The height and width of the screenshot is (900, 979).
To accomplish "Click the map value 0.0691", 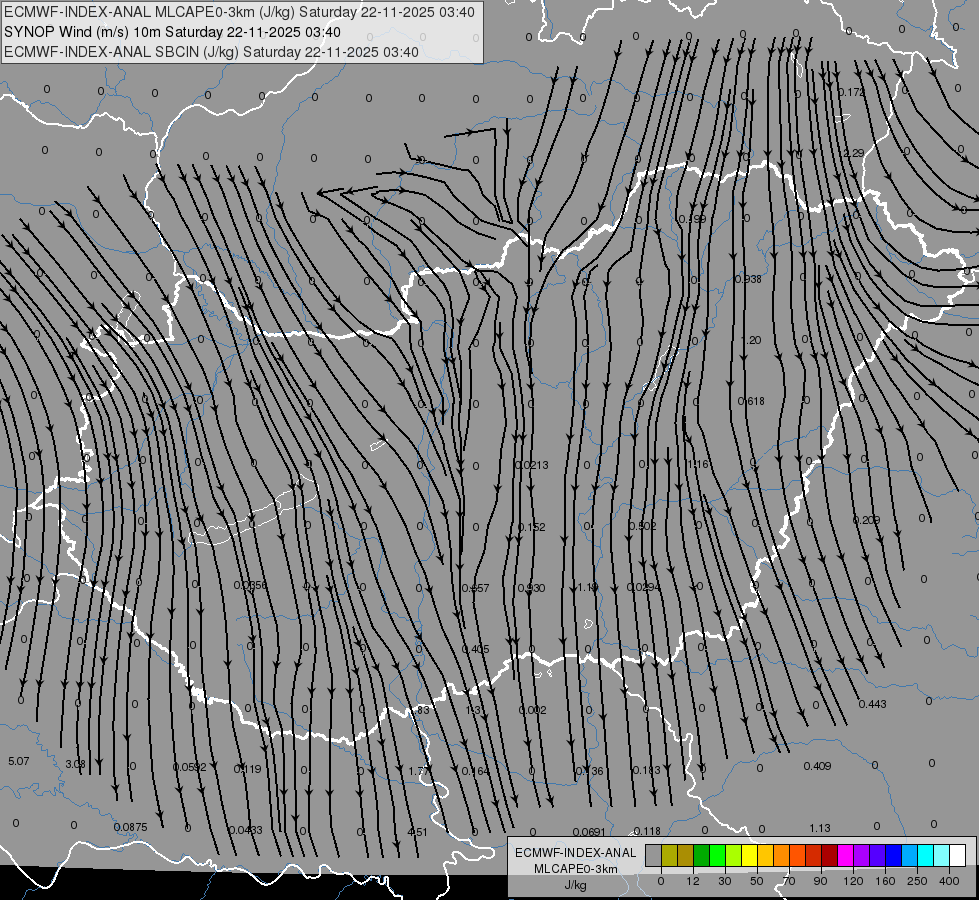I will click(x=589, y=832).
